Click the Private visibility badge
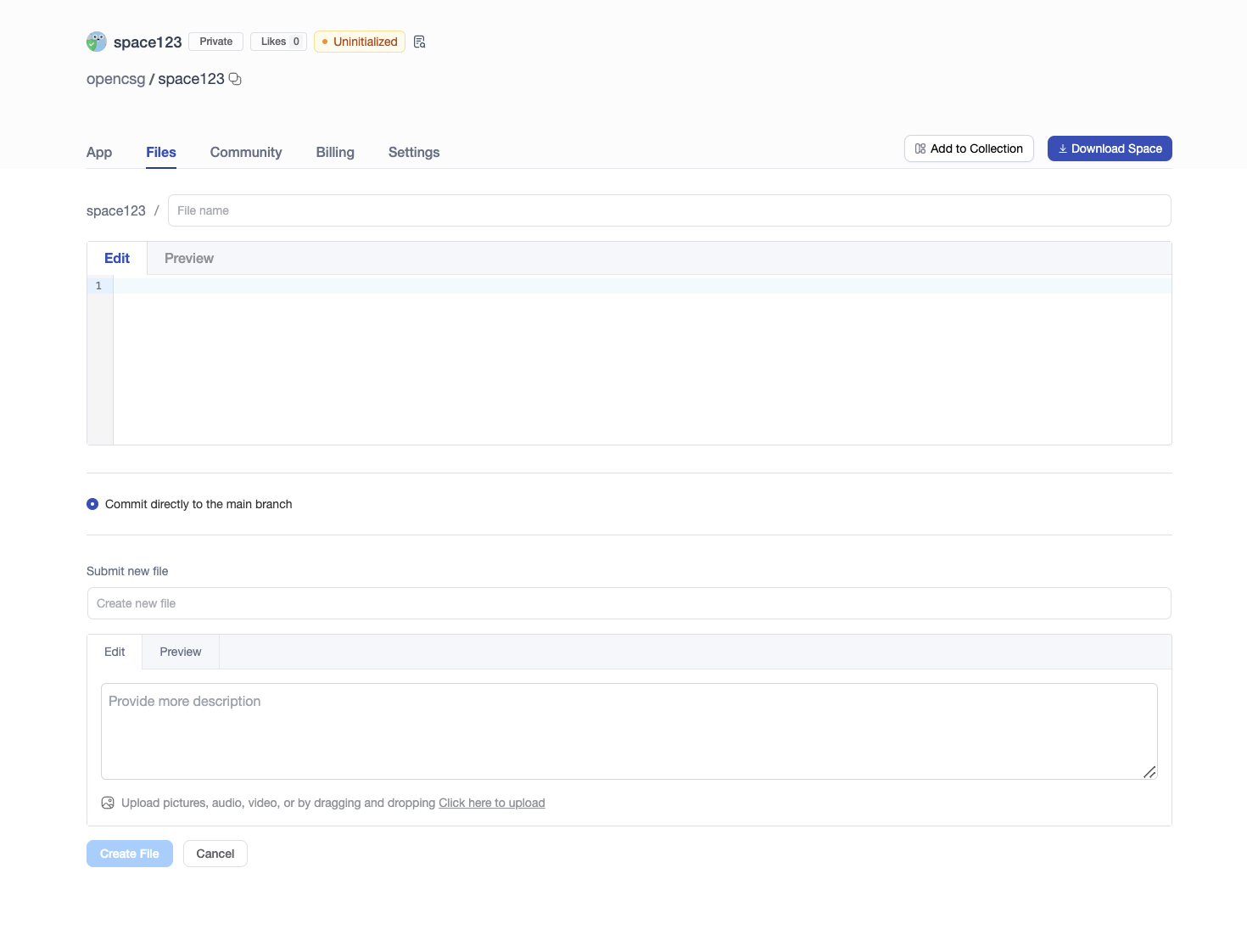1247x952 pixels. coord(215,41)
